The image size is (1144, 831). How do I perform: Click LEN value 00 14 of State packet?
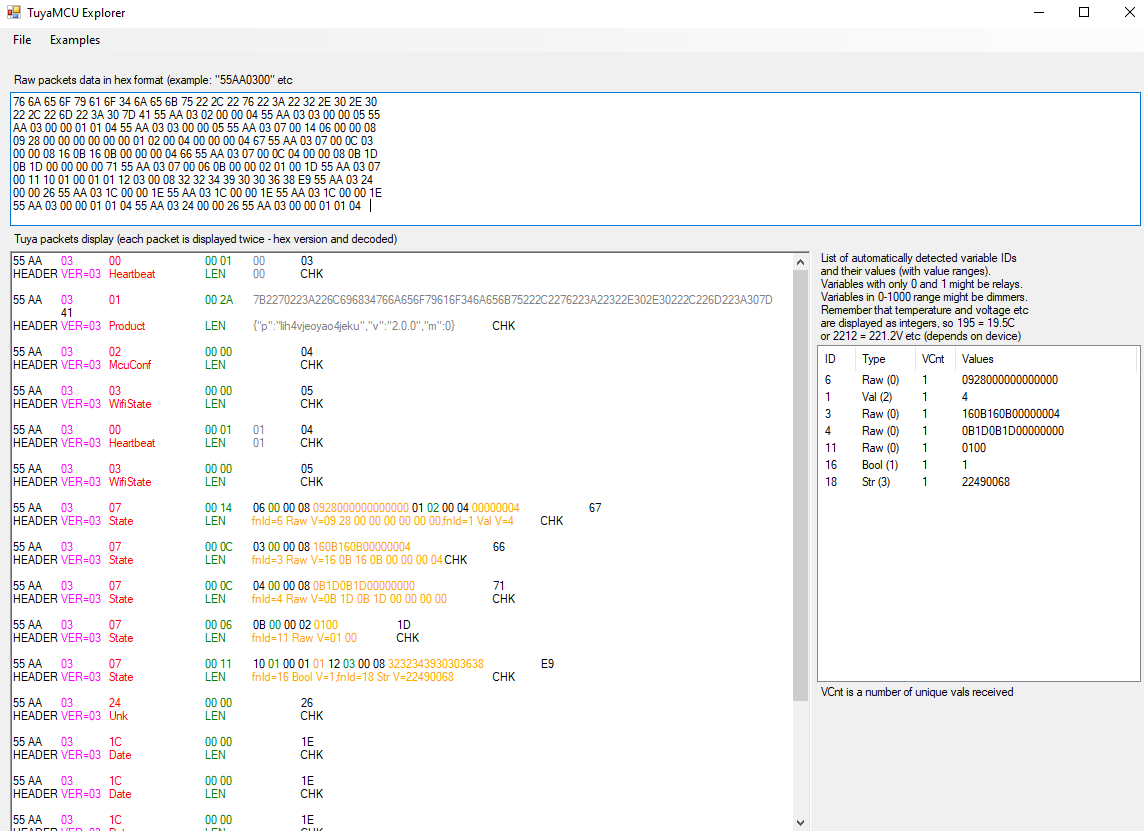click(218, 508)
